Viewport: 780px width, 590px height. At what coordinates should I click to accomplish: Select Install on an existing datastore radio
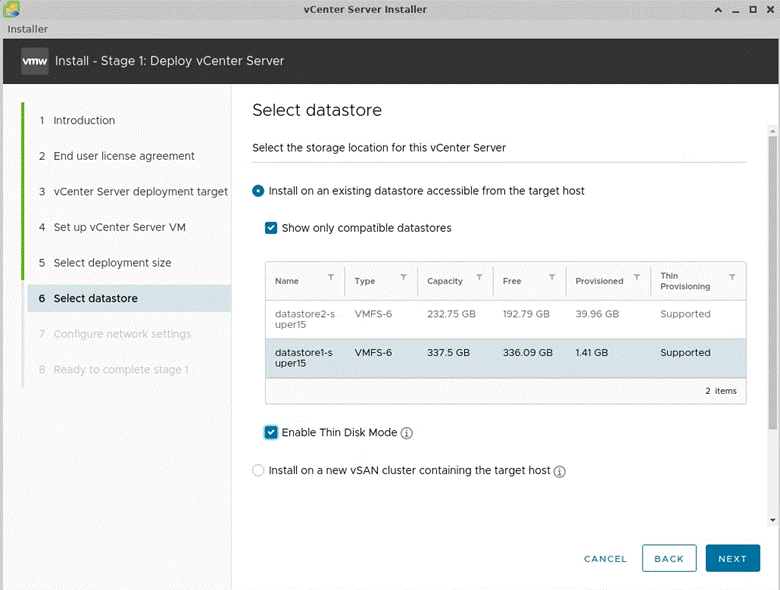(x=258, y=191)
